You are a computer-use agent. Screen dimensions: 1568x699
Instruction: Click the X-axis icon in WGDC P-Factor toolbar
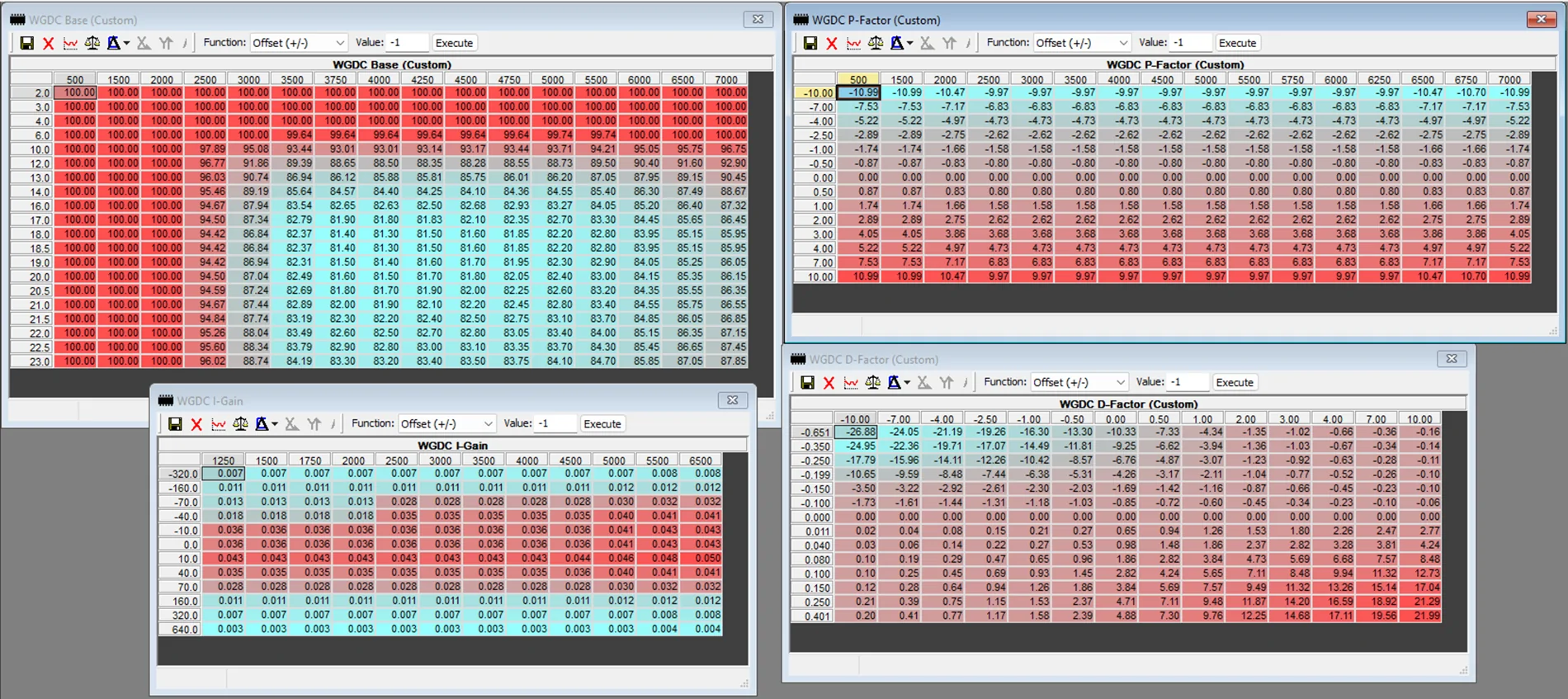click(927, 43)
